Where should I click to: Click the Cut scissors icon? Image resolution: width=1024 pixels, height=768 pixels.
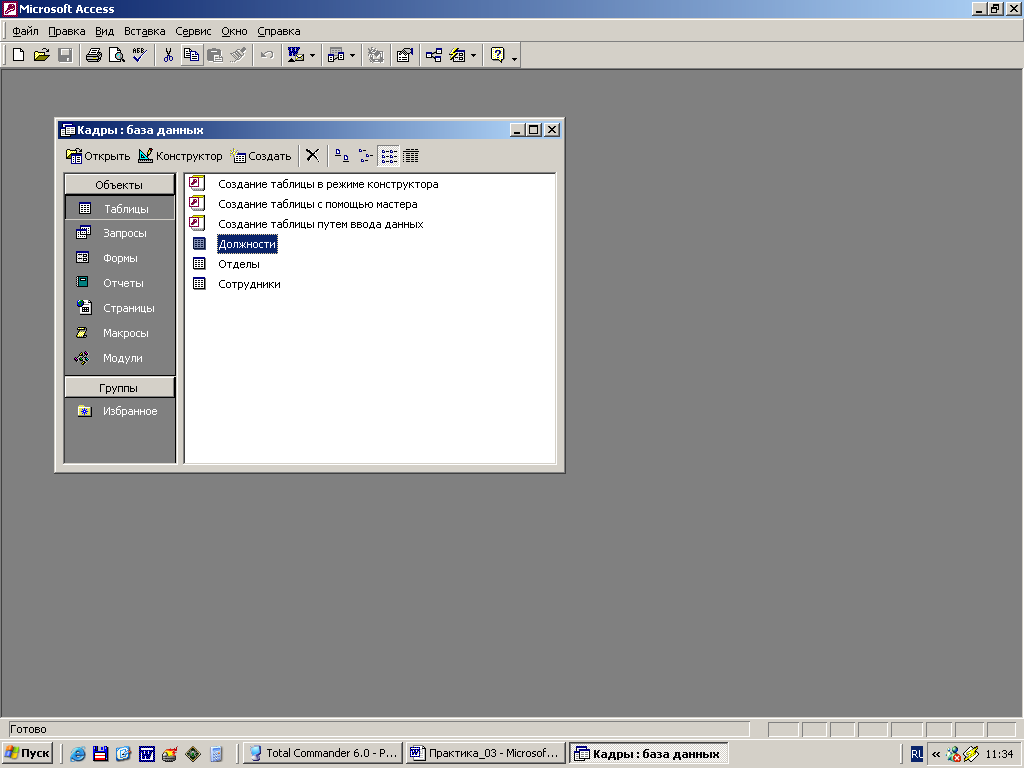click(x=168, y=55)
